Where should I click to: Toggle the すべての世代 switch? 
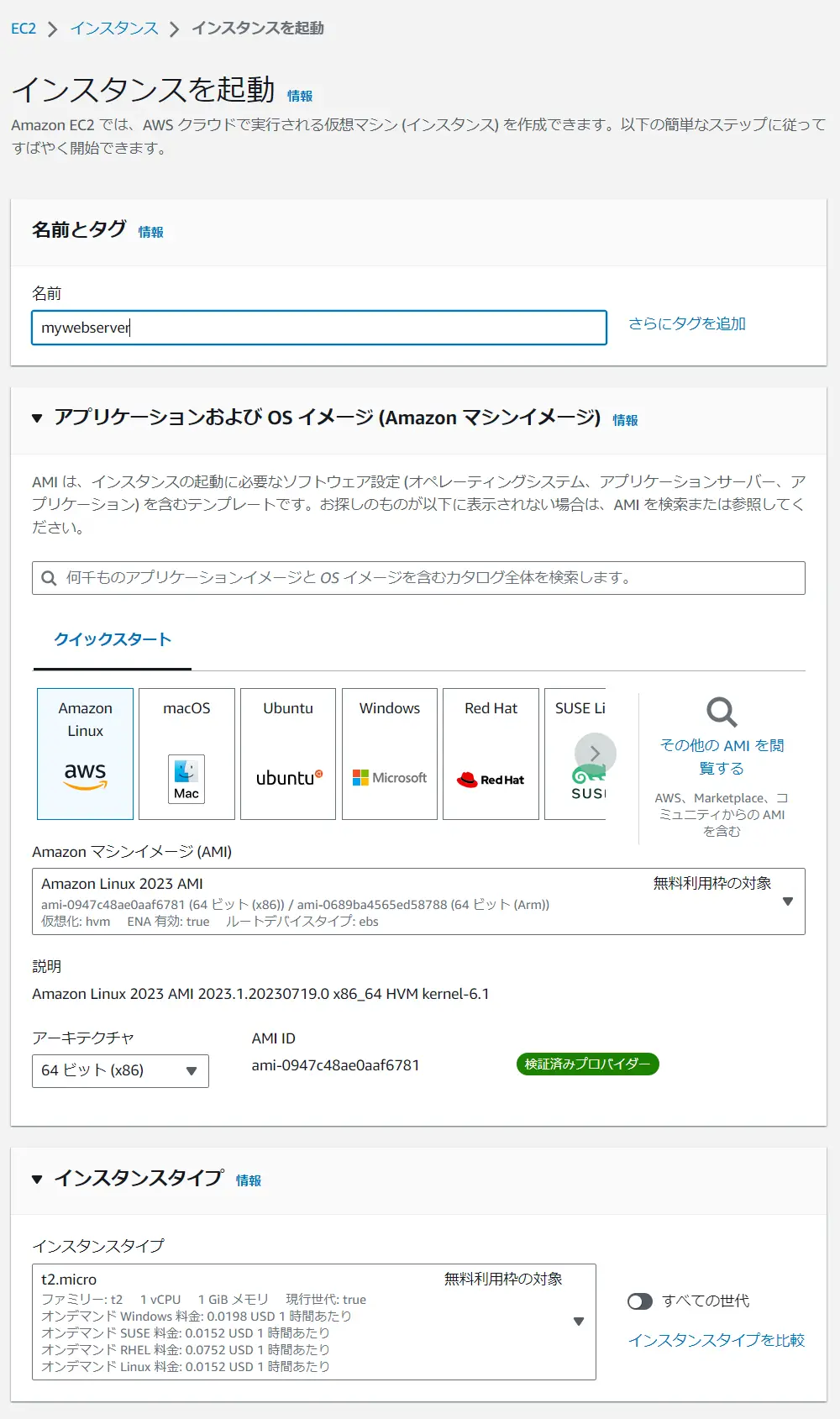(640, 1301)
